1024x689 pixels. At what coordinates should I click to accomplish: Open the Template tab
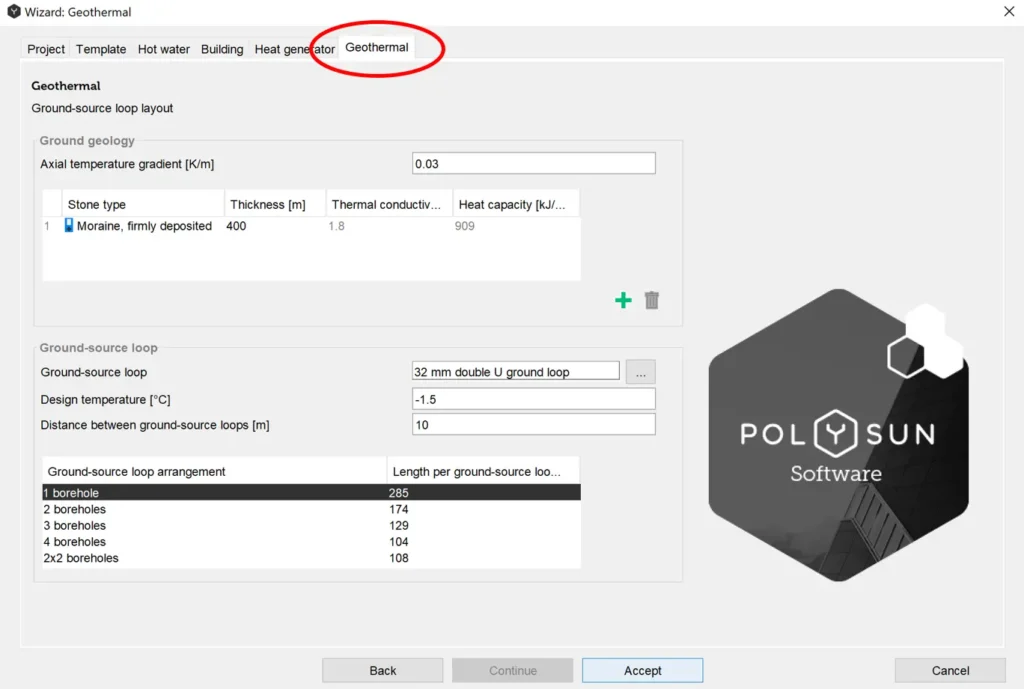click(101, 49)
